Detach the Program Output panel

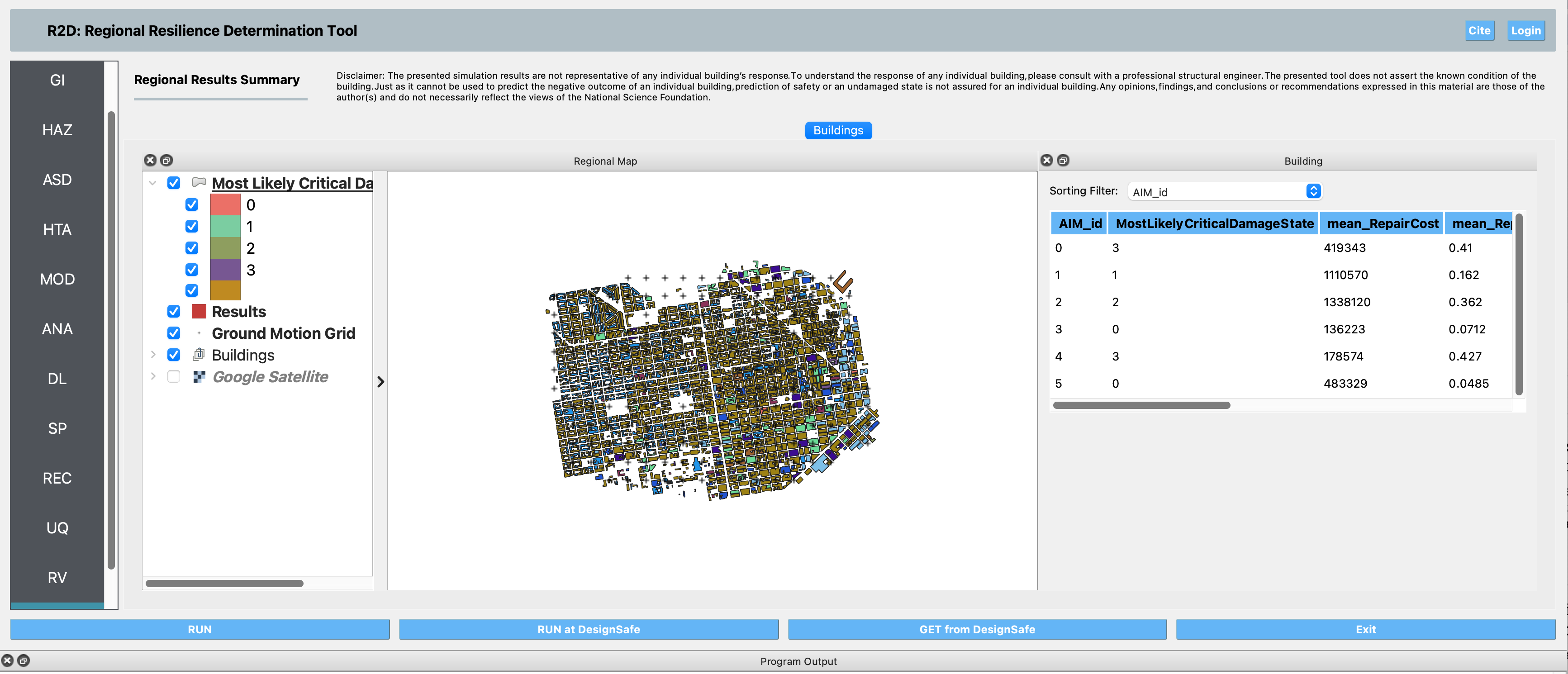point(23,660)
